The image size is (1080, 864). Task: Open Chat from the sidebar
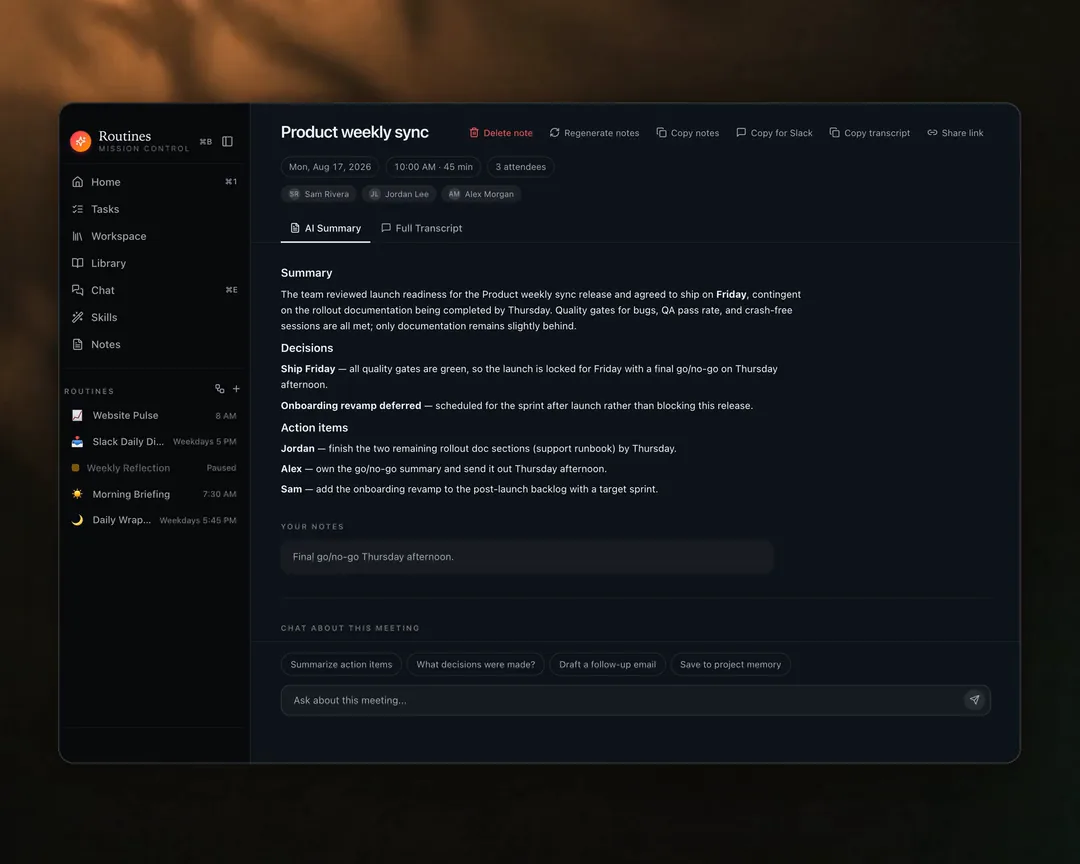154,290
